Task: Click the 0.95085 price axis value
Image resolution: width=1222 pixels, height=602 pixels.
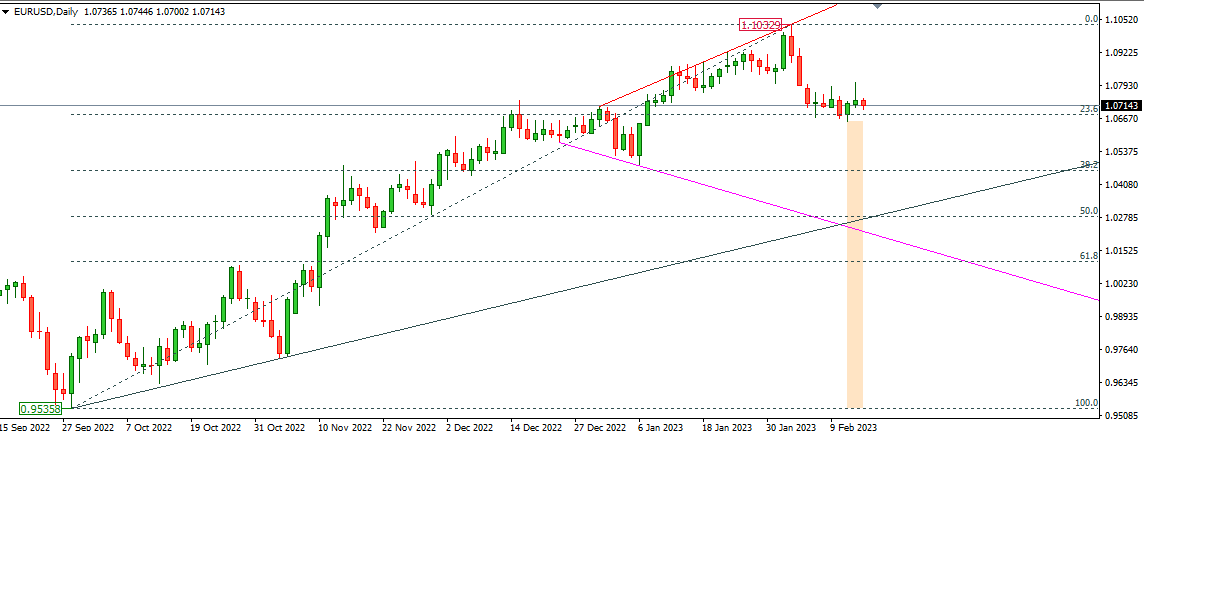Action: [1124, 416]
